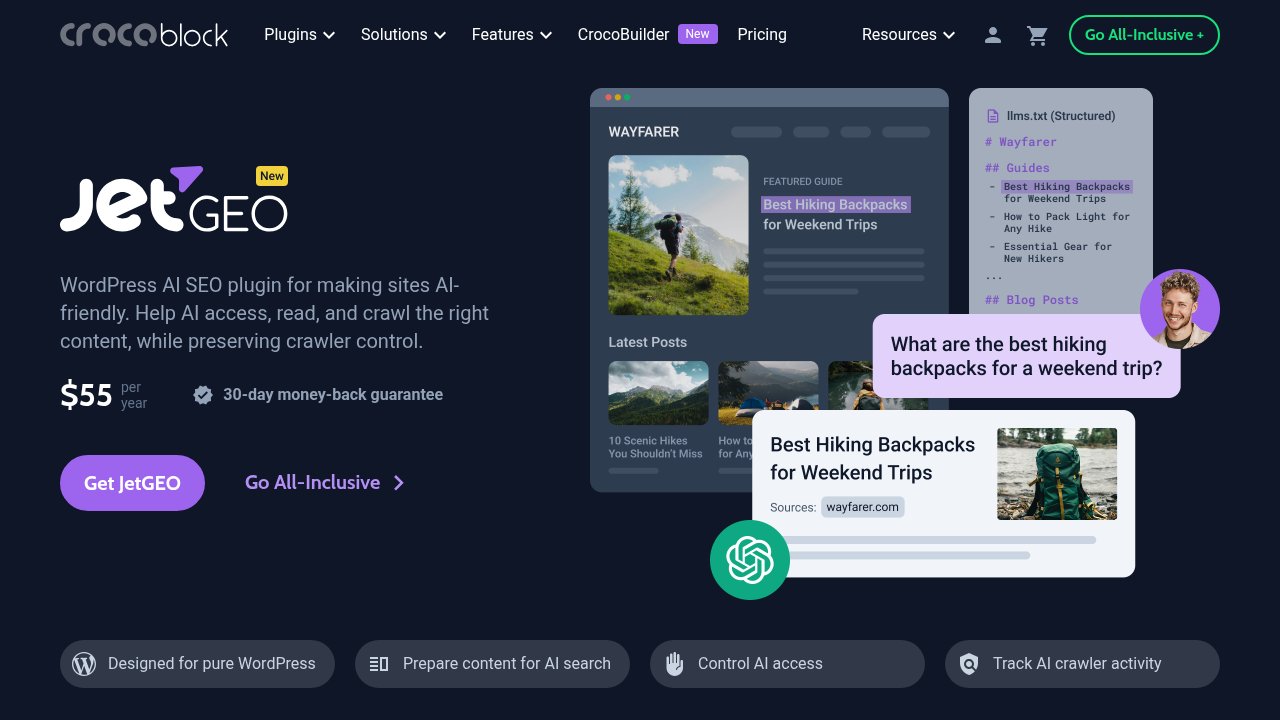Click the purple New badge by CrocoBuilder

(698, 34)
